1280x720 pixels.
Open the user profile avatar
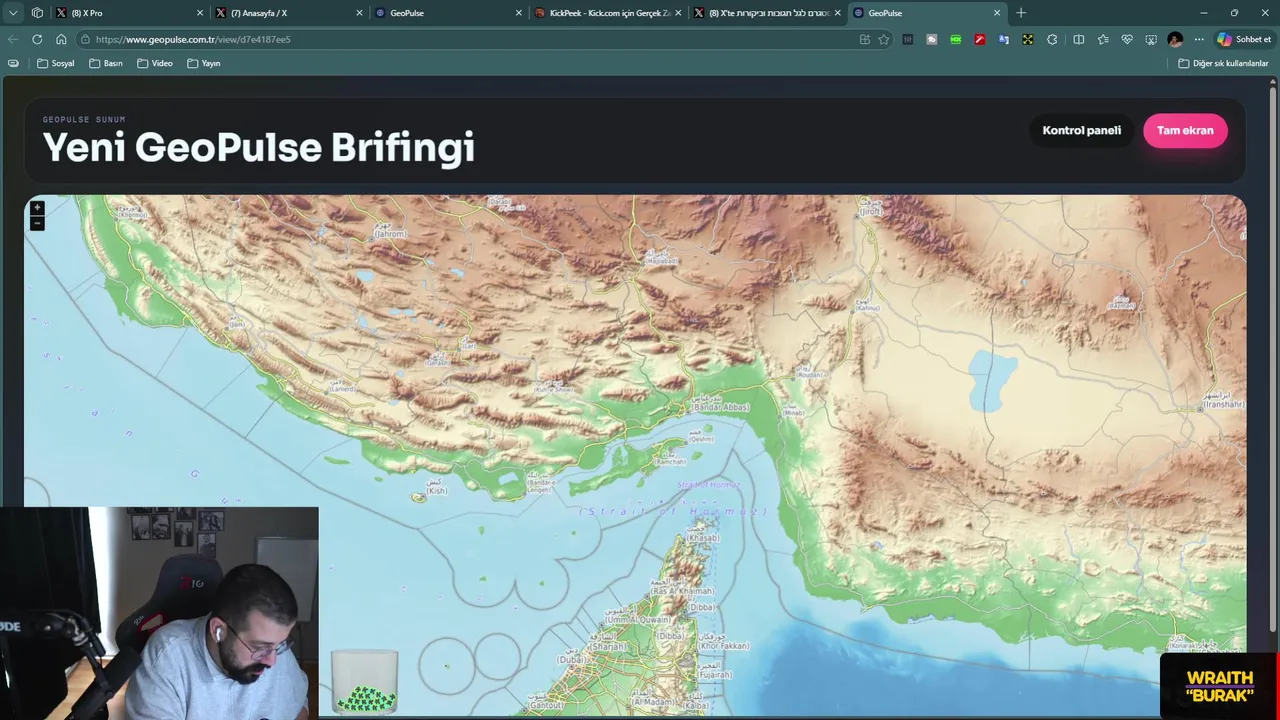[1175, 39]
